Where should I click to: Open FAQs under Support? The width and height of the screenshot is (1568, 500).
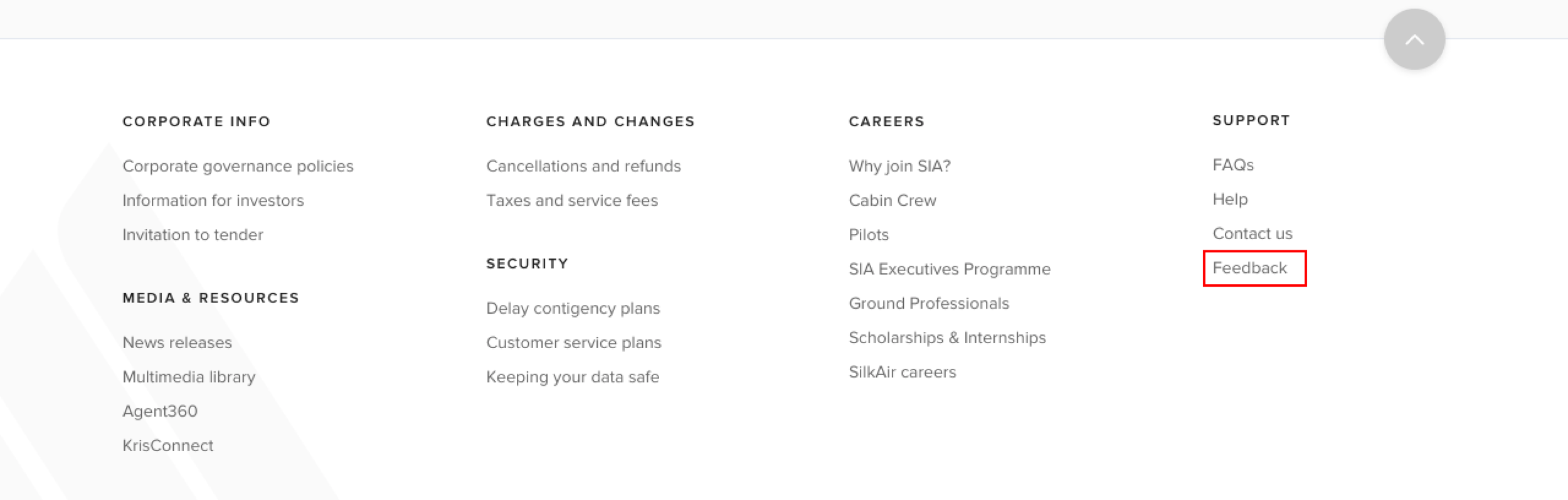pos(1232,165)
